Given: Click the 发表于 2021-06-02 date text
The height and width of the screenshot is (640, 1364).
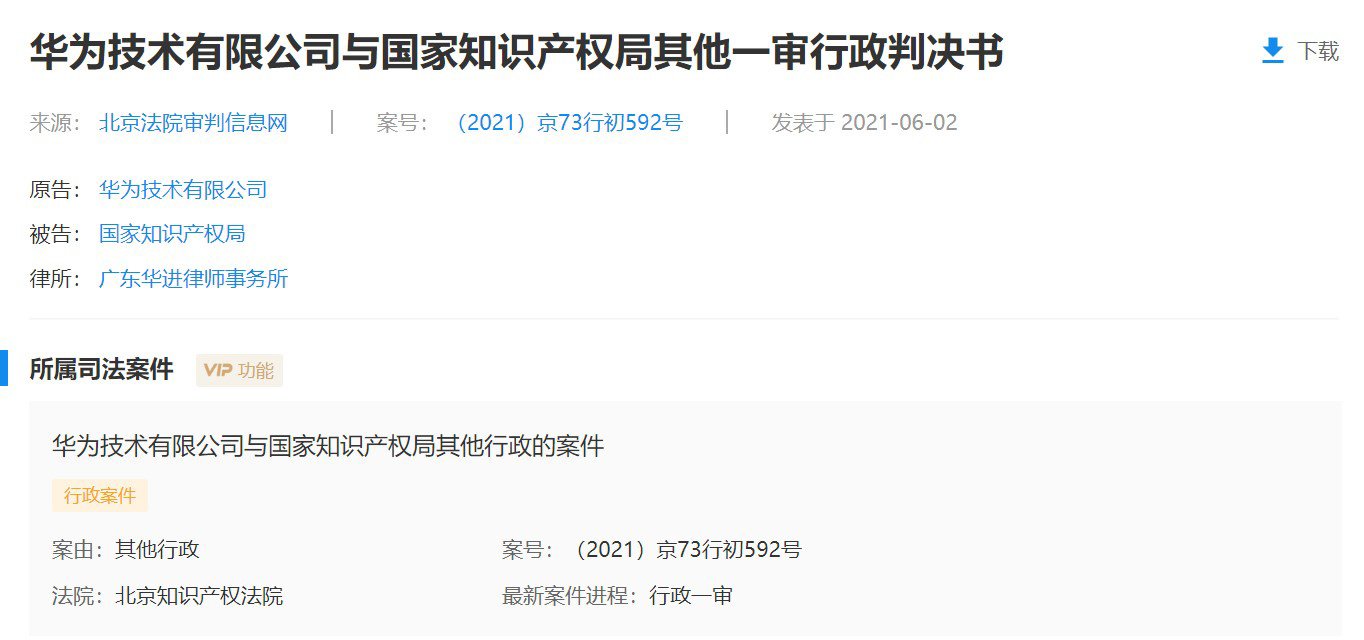Looking at the screenshot, I should coord(864,123).
